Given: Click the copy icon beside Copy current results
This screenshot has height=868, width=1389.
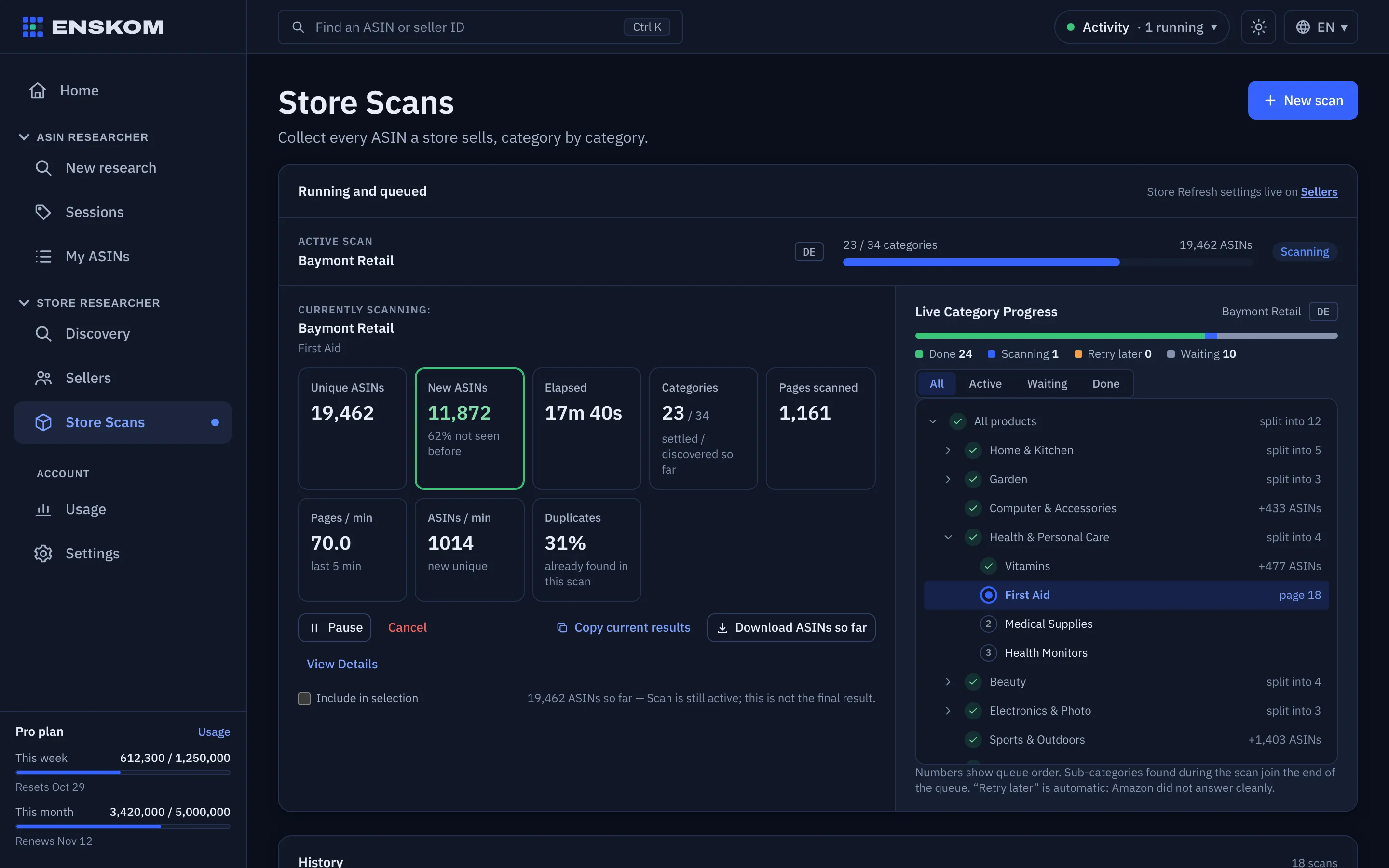Looking at the screenshot, I should click(562, 627).
